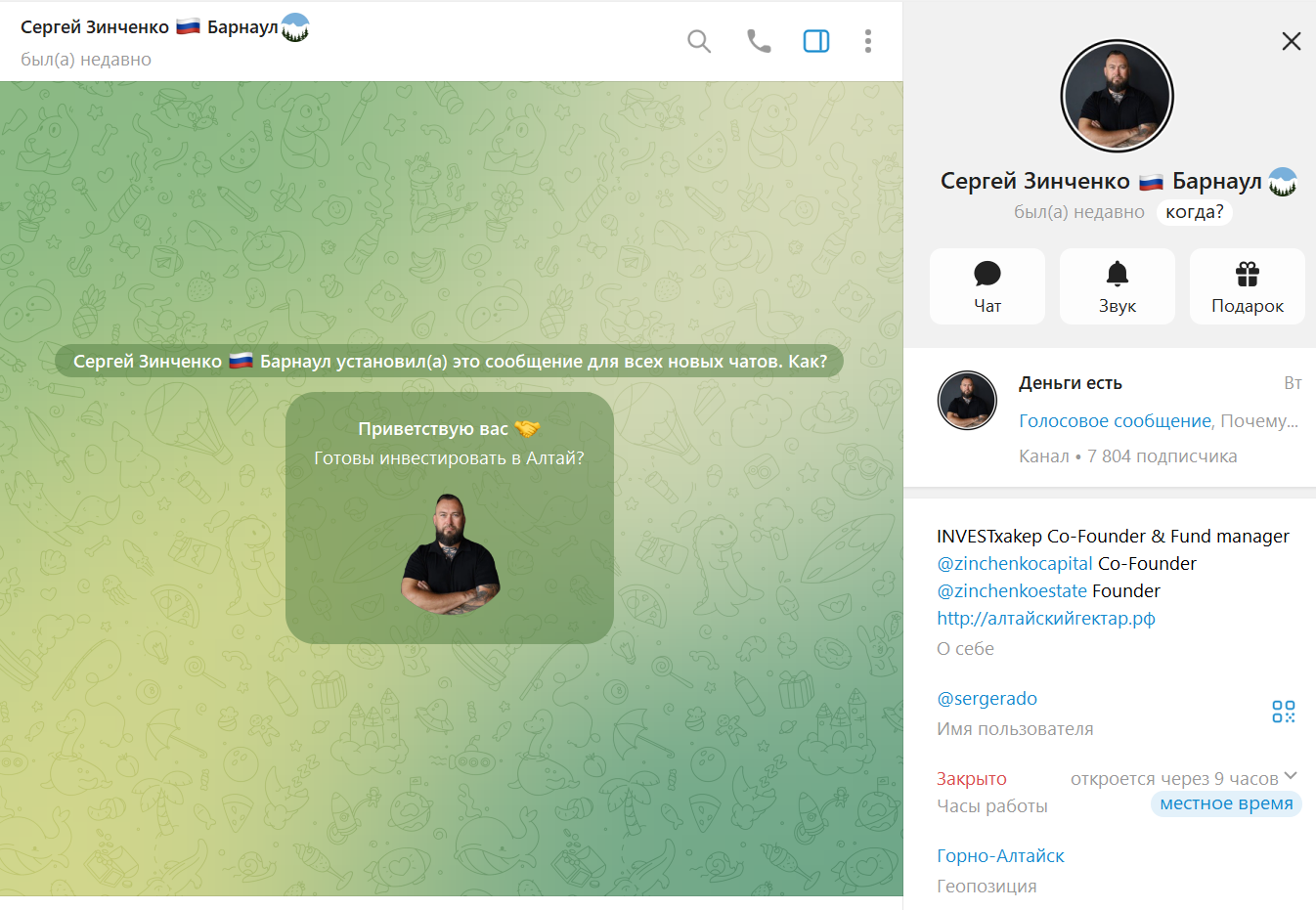
Task: Click the search icon in chat header
Action: coord(698,41)
